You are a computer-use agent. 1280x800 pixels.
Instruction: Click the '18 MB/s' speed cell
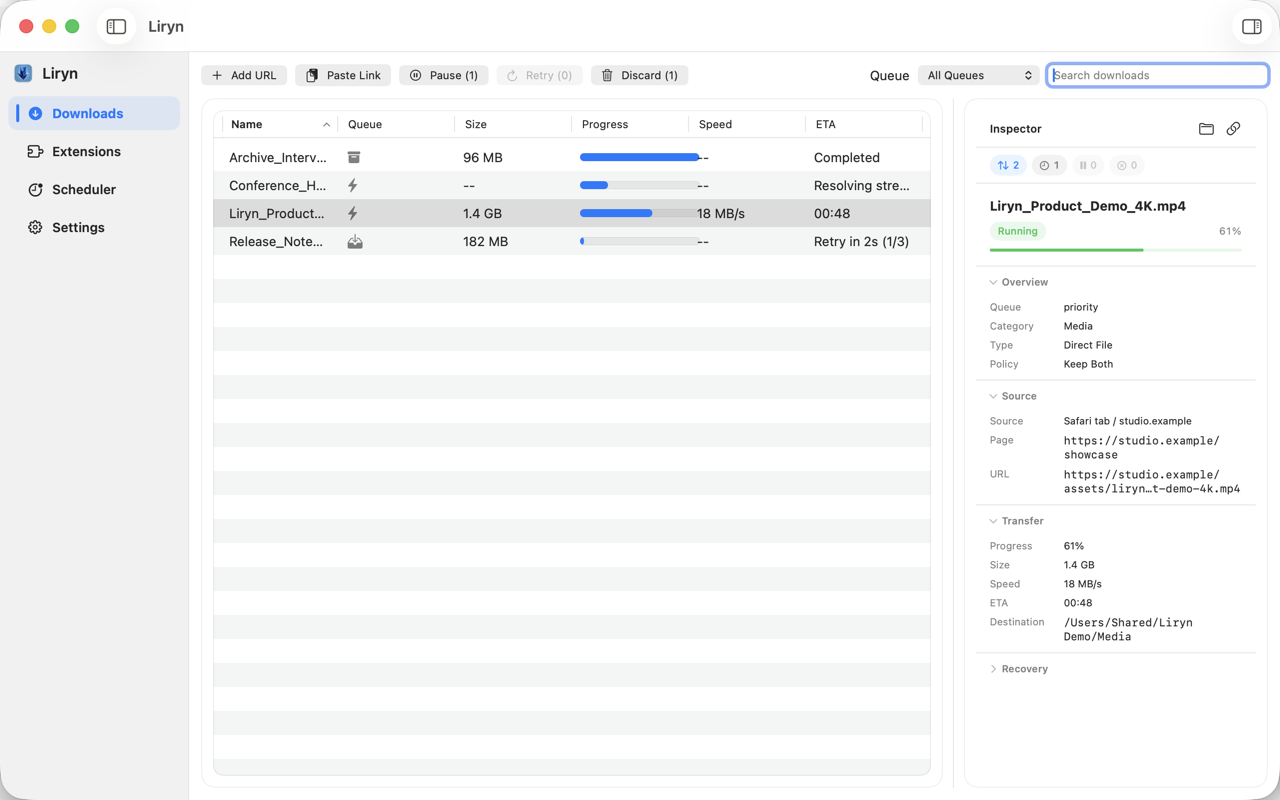[721, 213]
